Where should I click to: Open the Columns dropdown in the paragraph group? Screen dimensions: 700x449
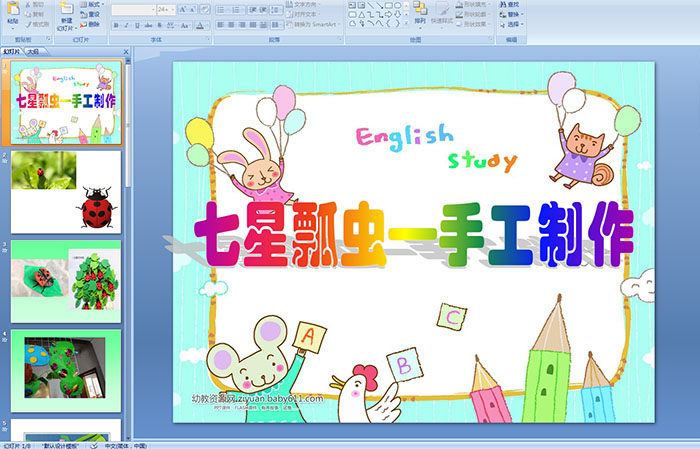coord(276,25)
